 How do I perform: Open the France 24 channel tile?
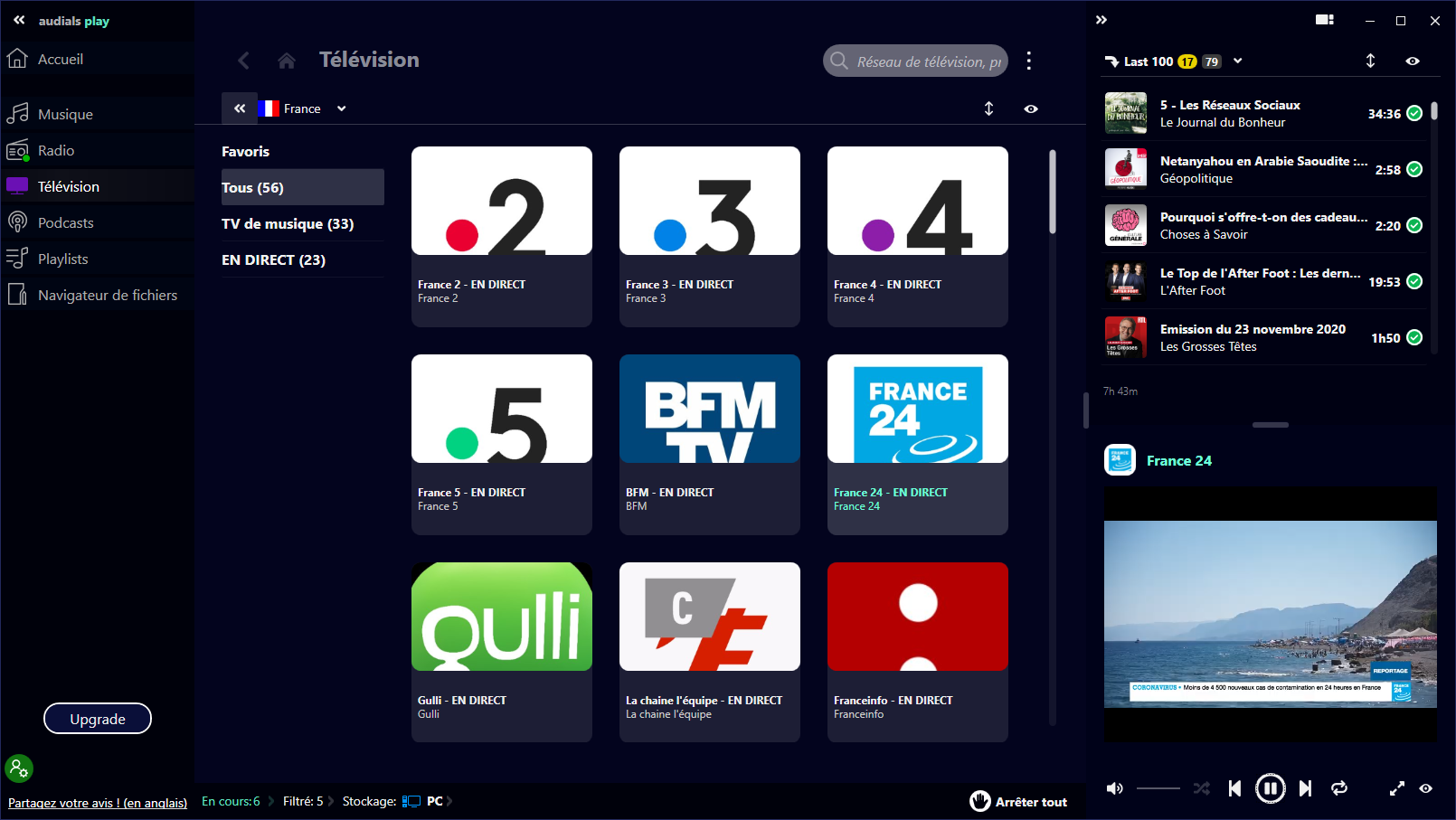tap(918, 445)
